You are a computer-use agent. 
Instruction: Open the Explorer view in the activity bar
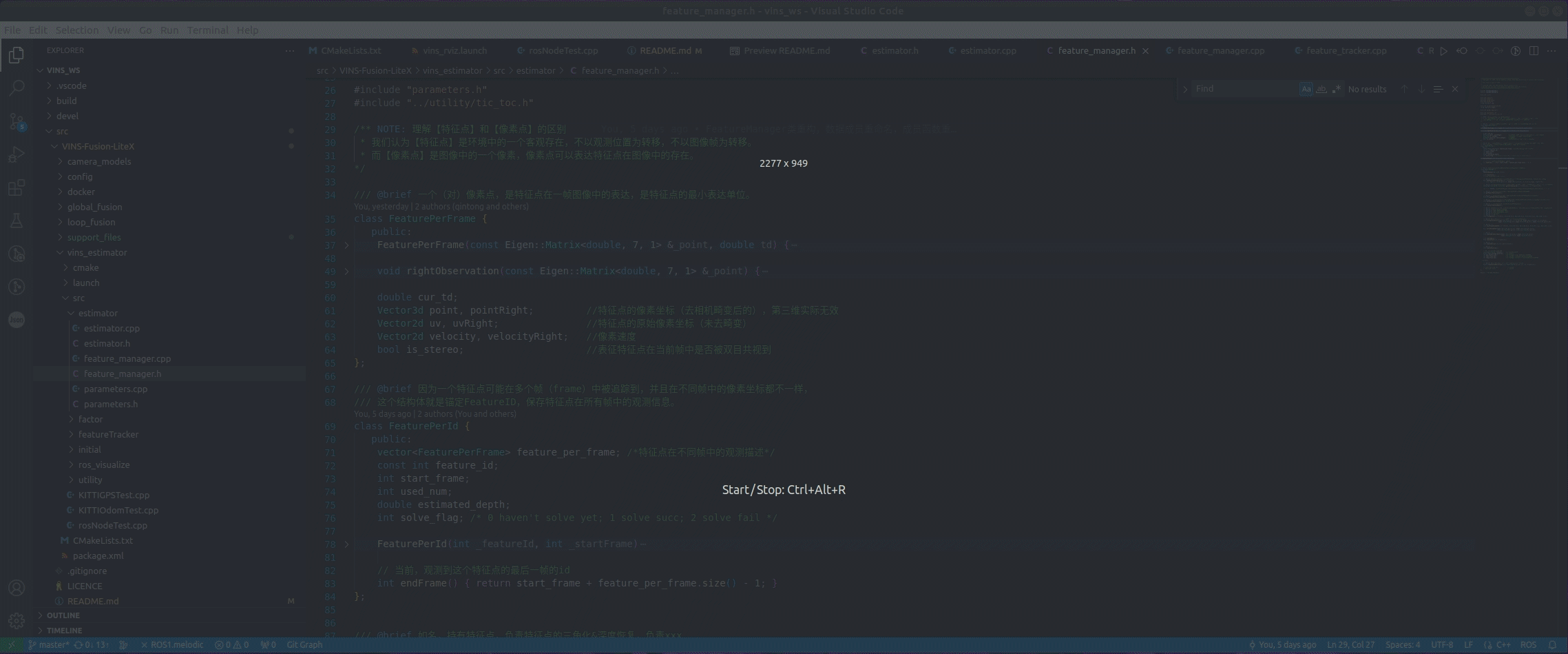[x=17, y=55]
